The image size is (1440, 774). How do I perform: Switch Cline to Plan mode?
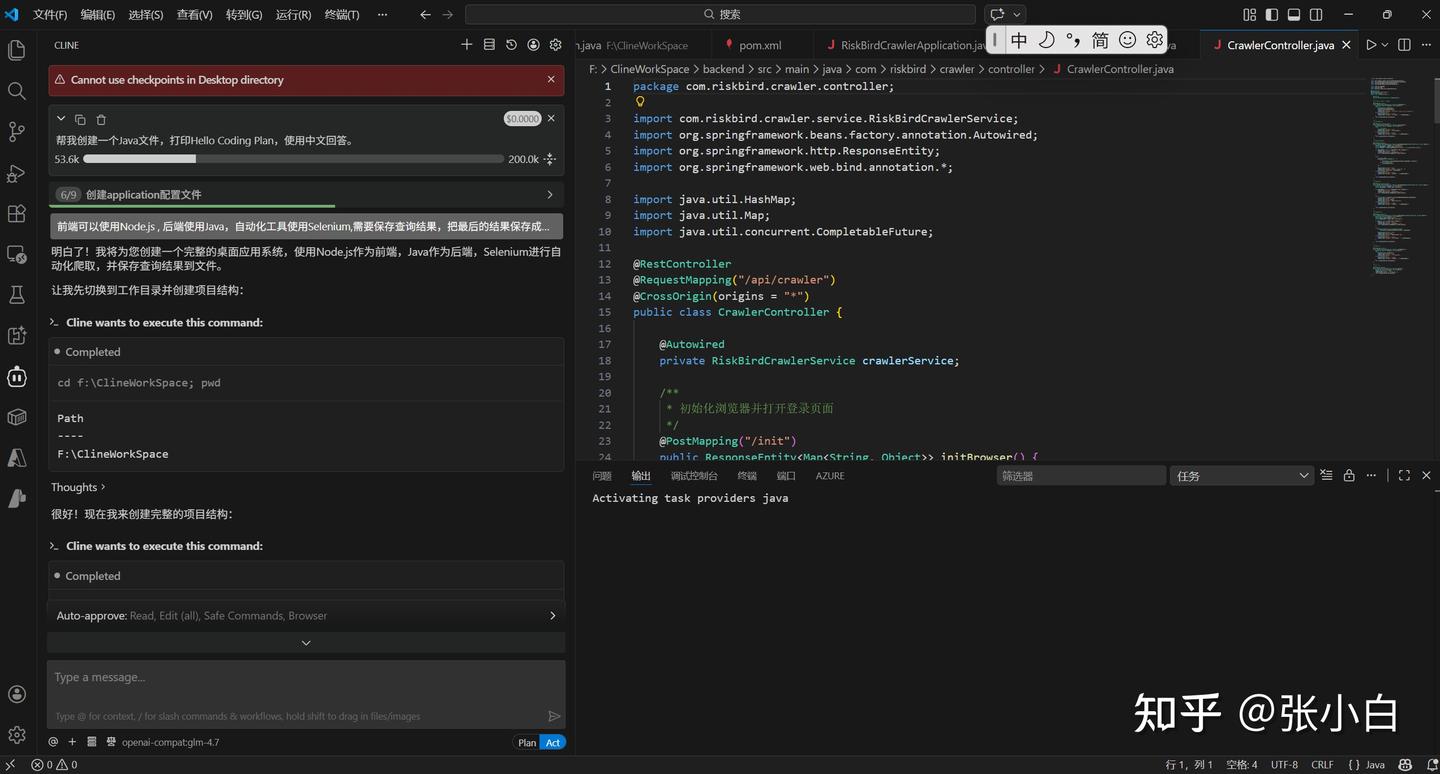point(527,742)
